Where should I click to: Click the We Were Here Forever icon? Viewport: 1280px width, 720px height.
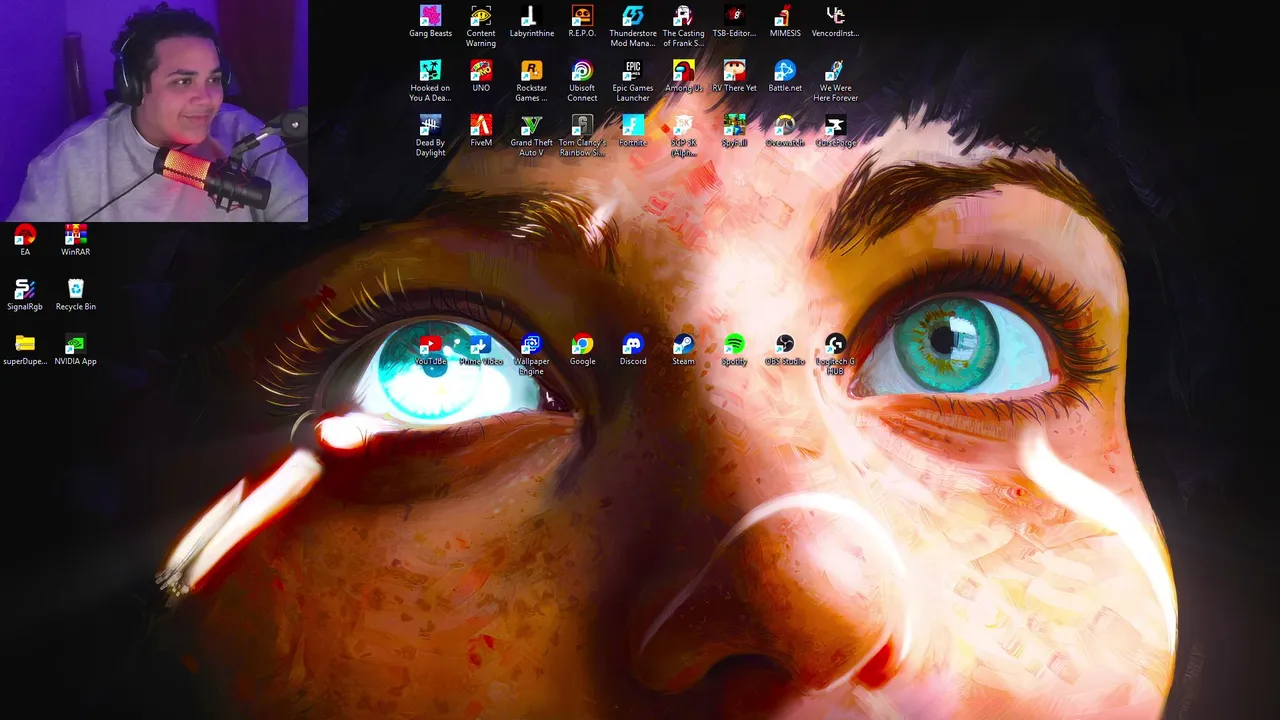pos(835,81)
